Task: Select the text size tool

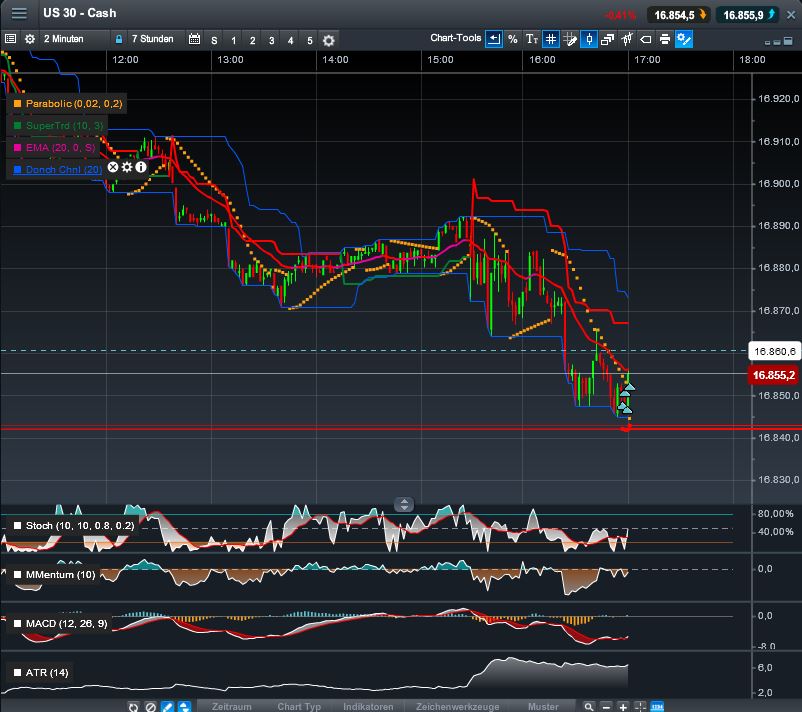Action: [x=531, y=39]
